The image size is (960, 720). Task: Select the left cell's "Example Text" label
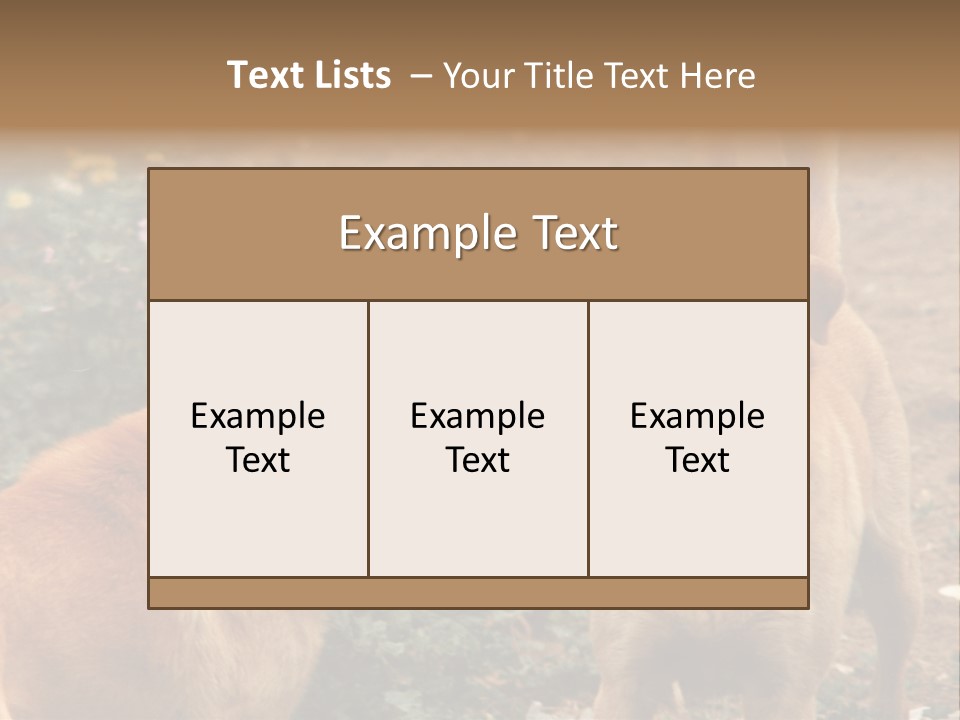pos(258,438)
